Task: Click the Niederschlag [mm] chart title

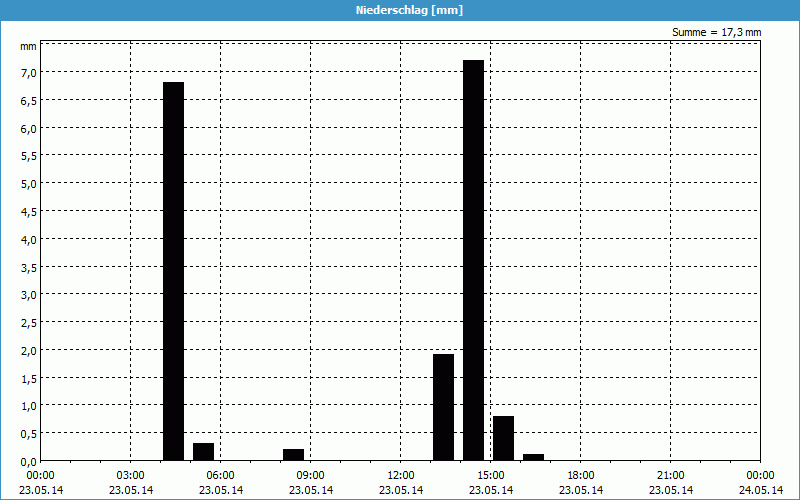Action: [409, 10]
